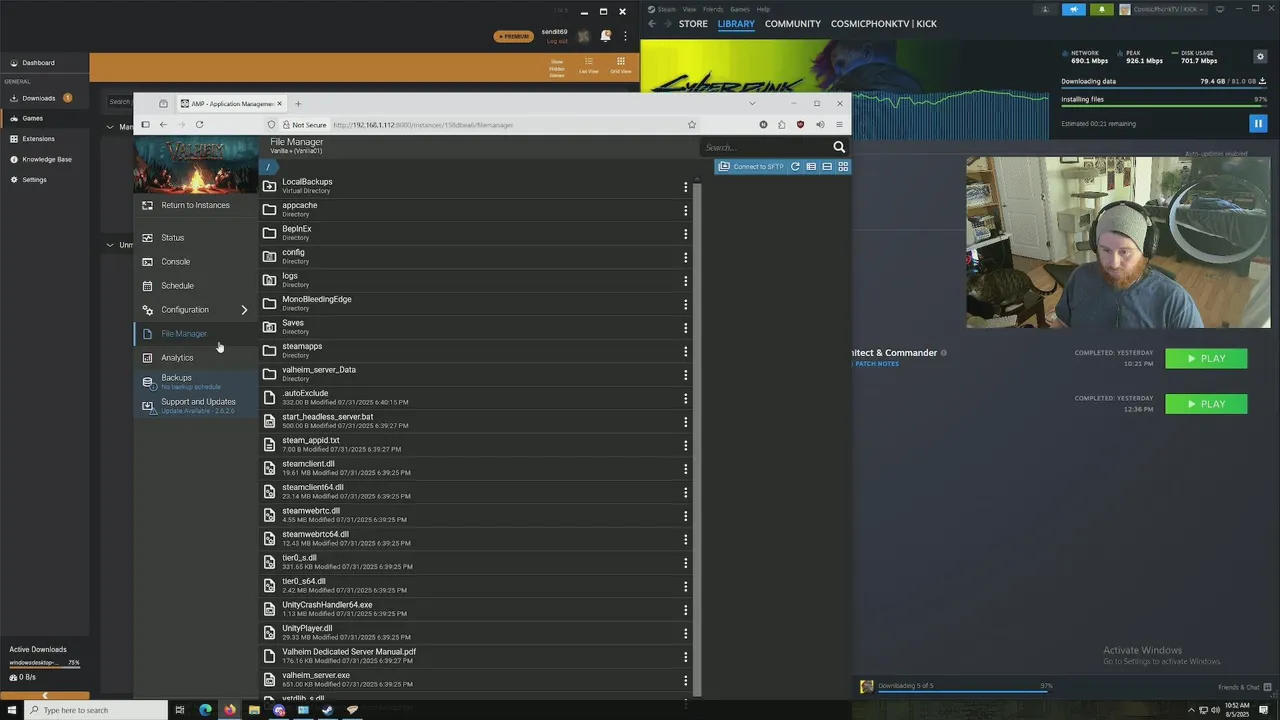
Task: Open the valheim_server_Data folder icon
Action: click(x=269, y=374)
